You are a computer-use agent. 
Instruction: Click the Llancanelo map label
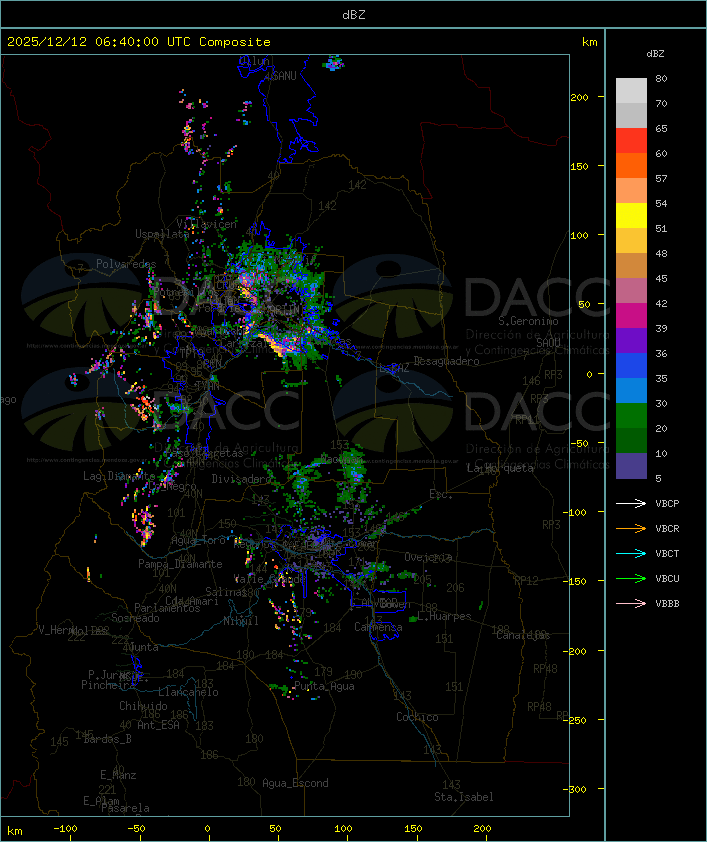click(188, 692)
